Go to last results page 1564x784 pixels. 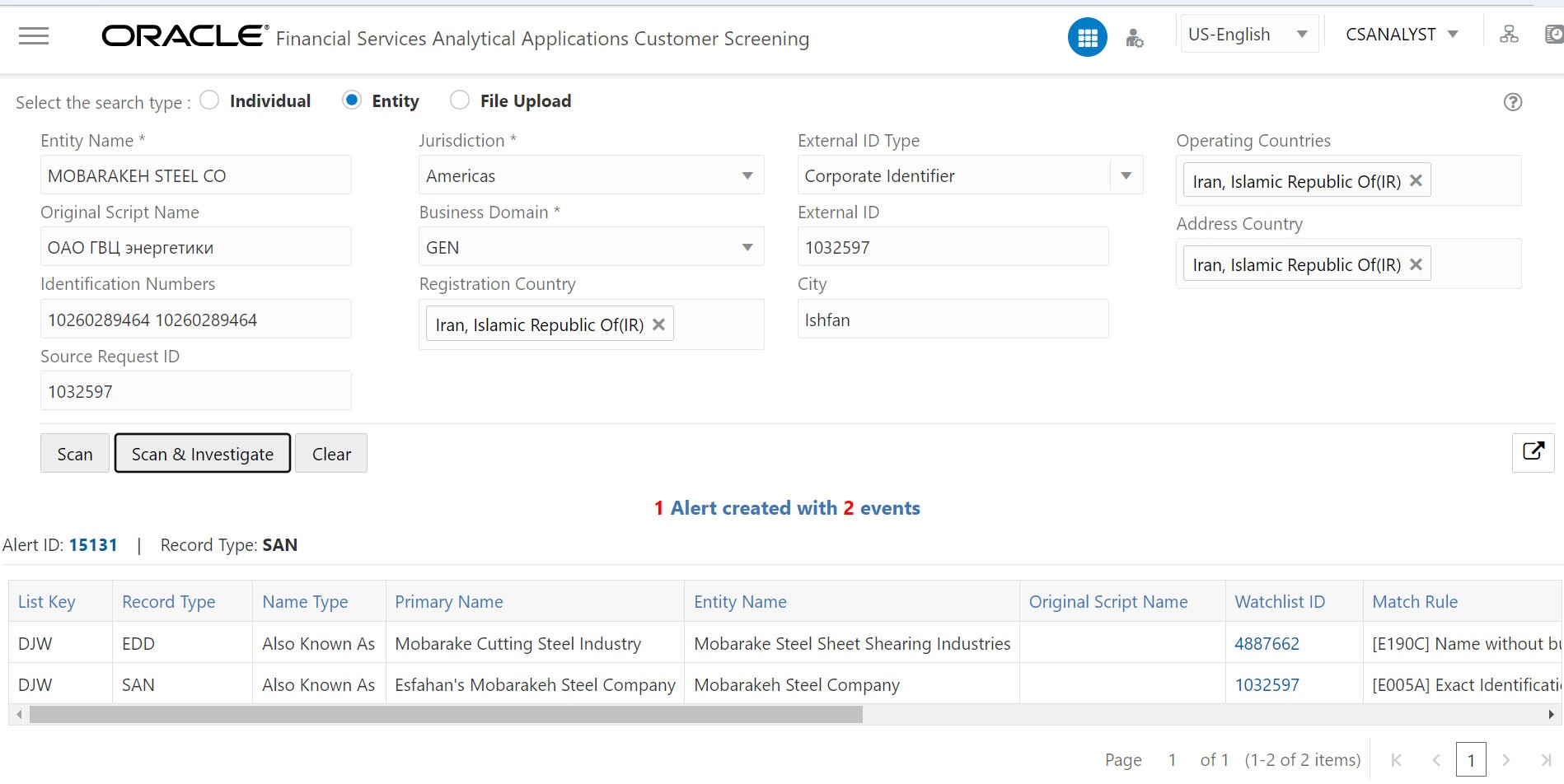click(1546, 760)
